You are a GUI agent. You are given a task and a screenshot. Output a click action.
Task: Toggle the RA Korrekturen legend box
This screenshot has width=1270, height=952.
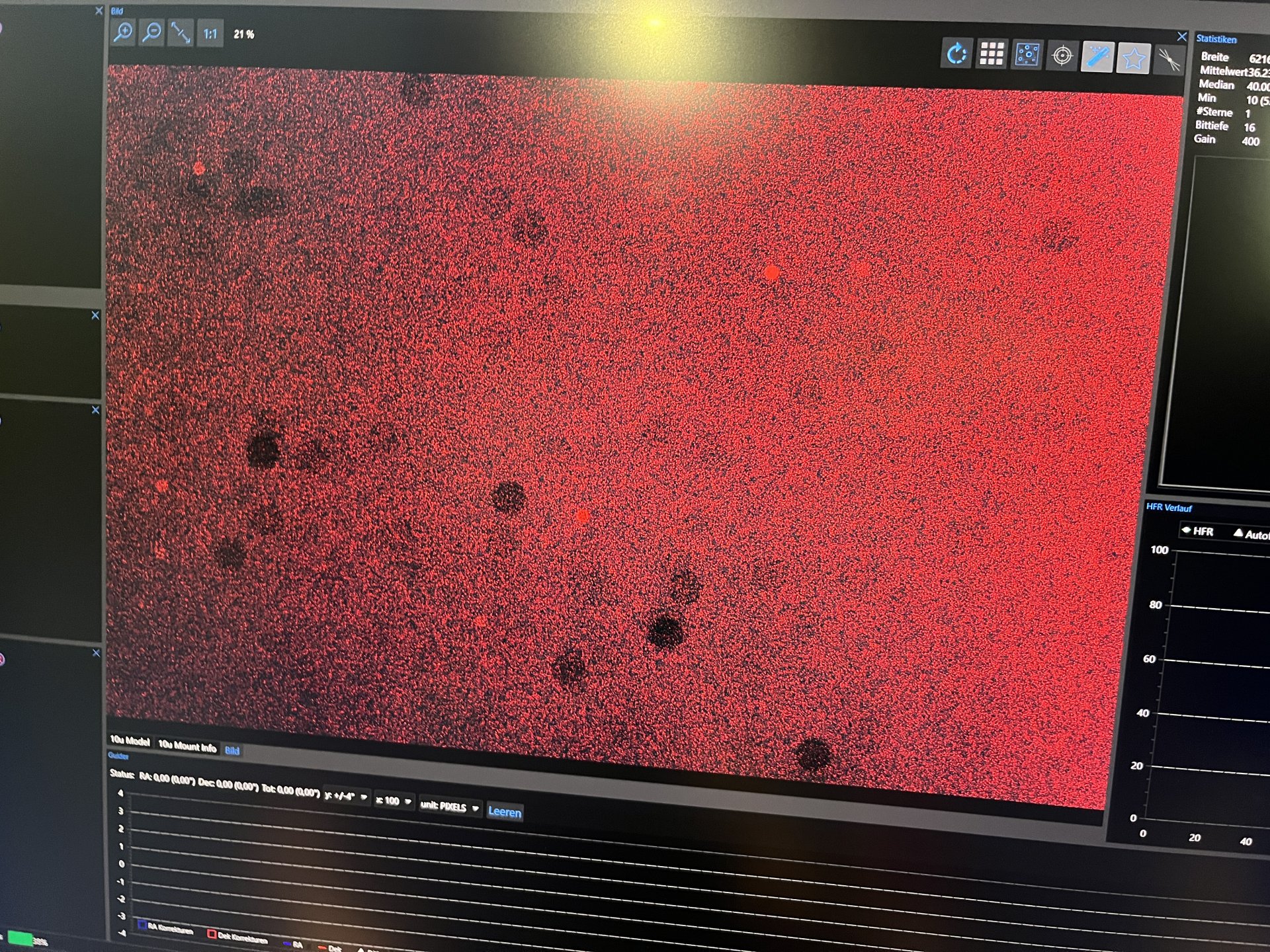tap(142, 924)
